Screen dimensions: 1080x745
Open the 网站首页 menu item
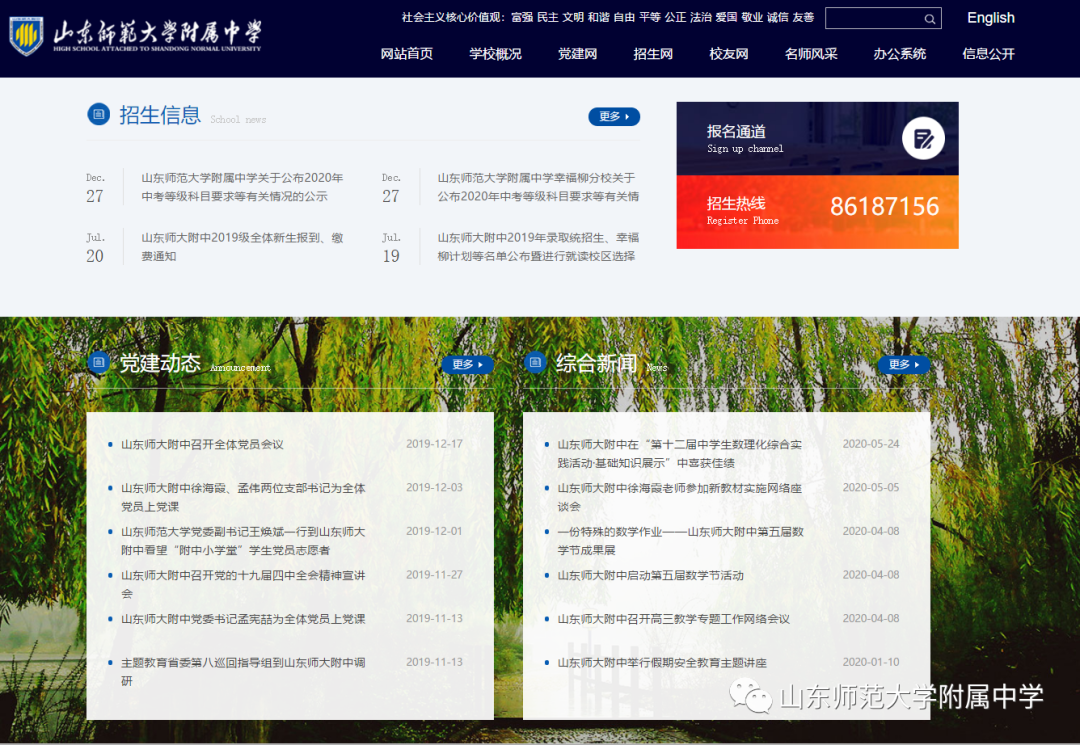pos(407,54)
